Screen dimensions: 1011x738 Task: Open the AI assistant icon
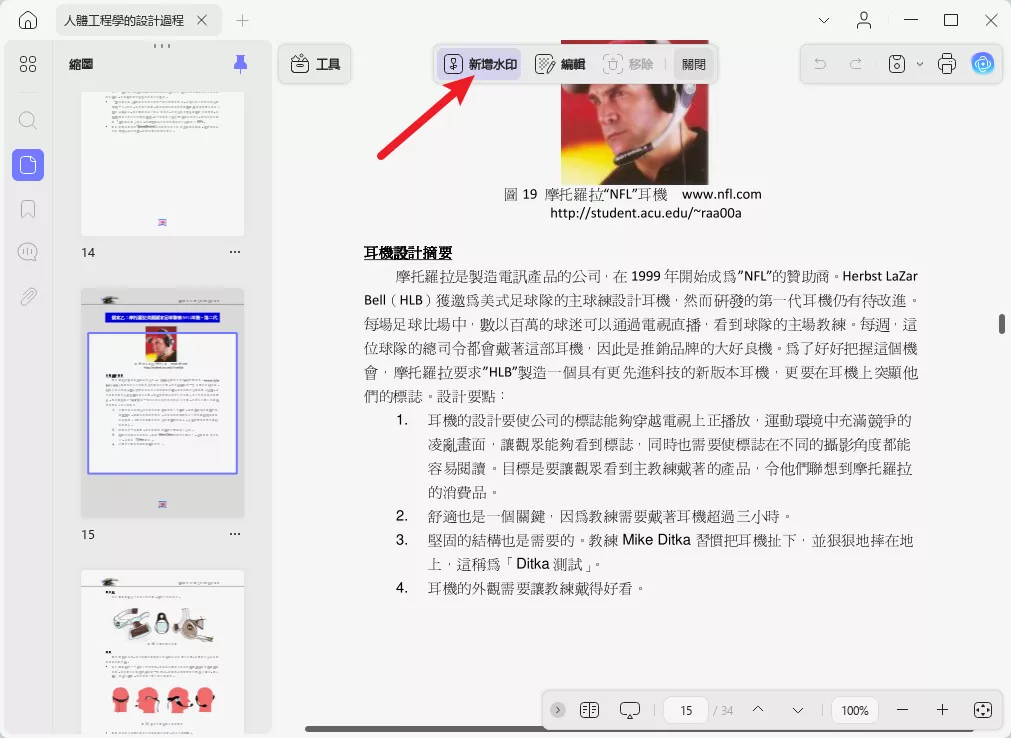(983, 64)
